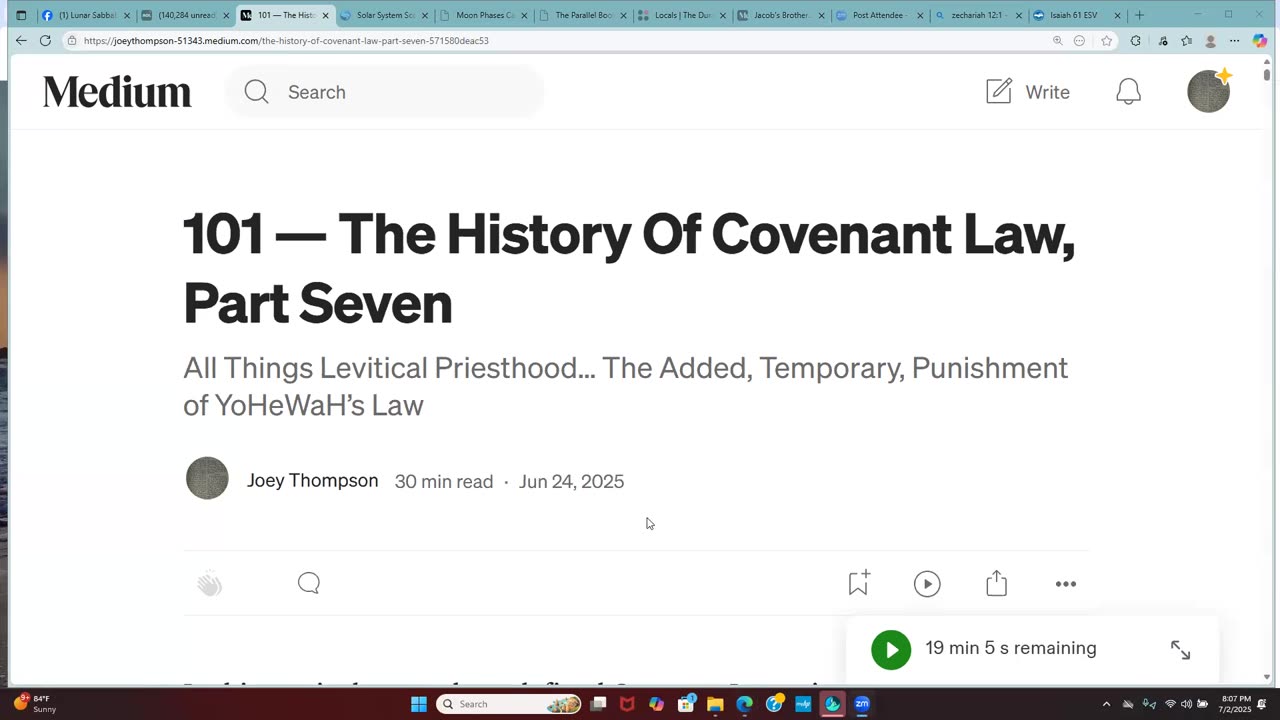
Task: Click the 30 min read text
Action: pyautogui.click(x=444, y=481)
